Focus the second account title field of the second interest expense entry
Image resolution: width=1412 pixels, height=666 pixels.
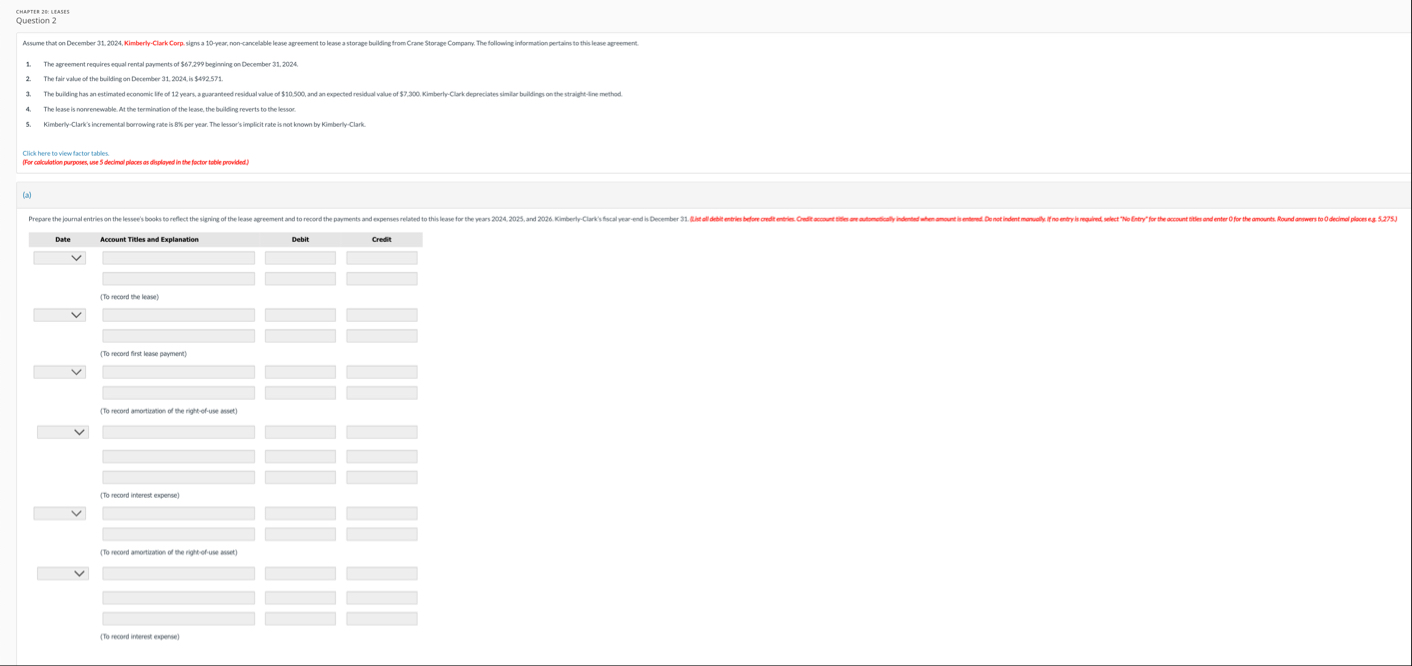[178, 597]
